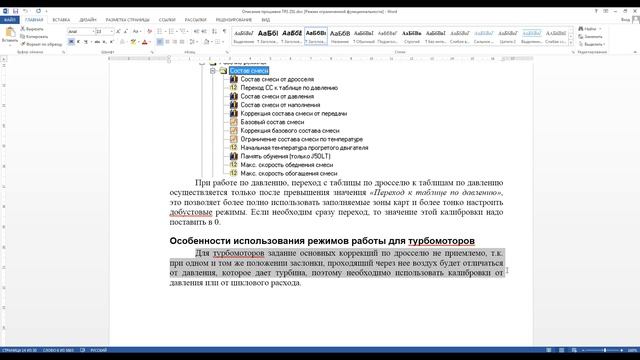Apply the Строгий style from the gallery

click(411, 36)
